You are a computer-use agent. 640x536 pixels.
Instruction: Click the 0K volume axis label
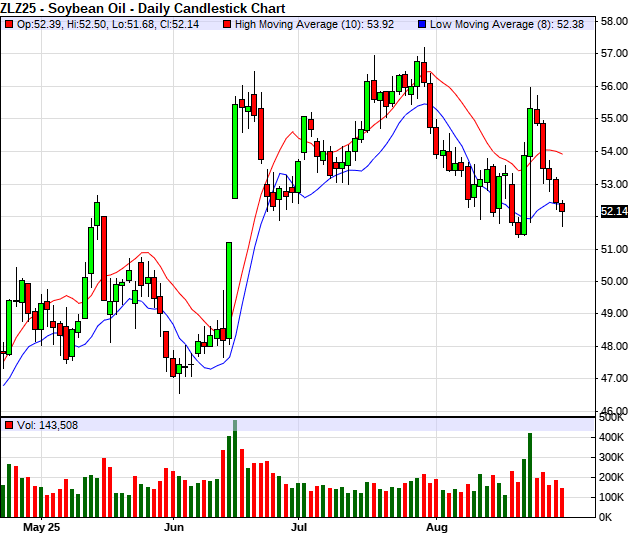606,517
